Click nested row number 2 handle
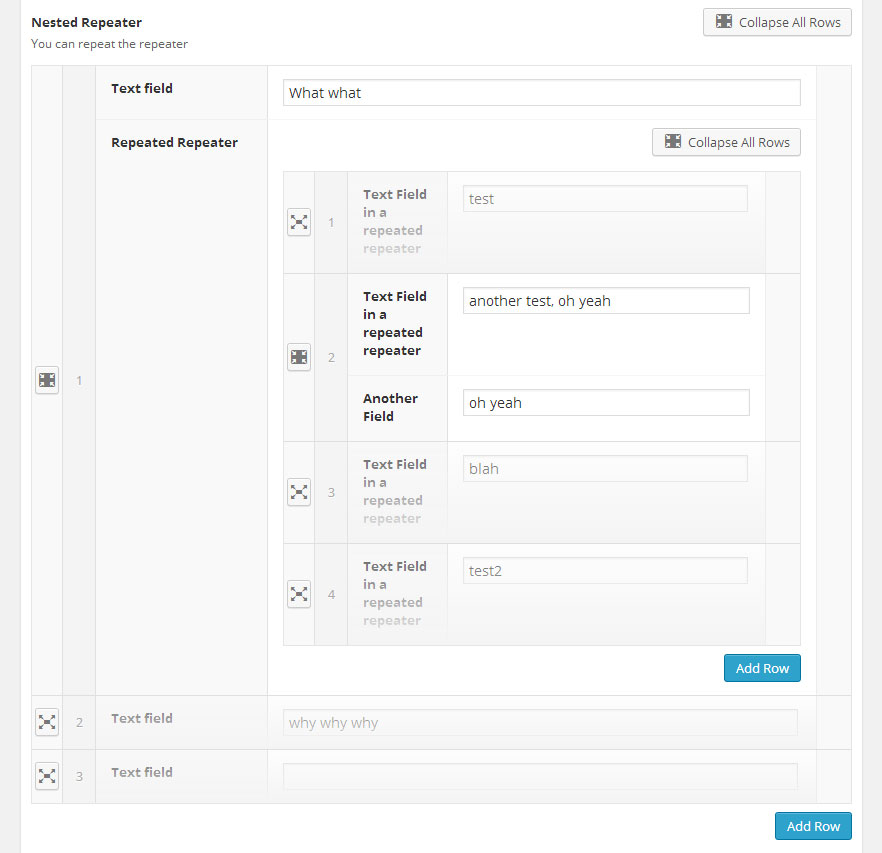Screen dimensions: 882x853 tap(331, 357)
